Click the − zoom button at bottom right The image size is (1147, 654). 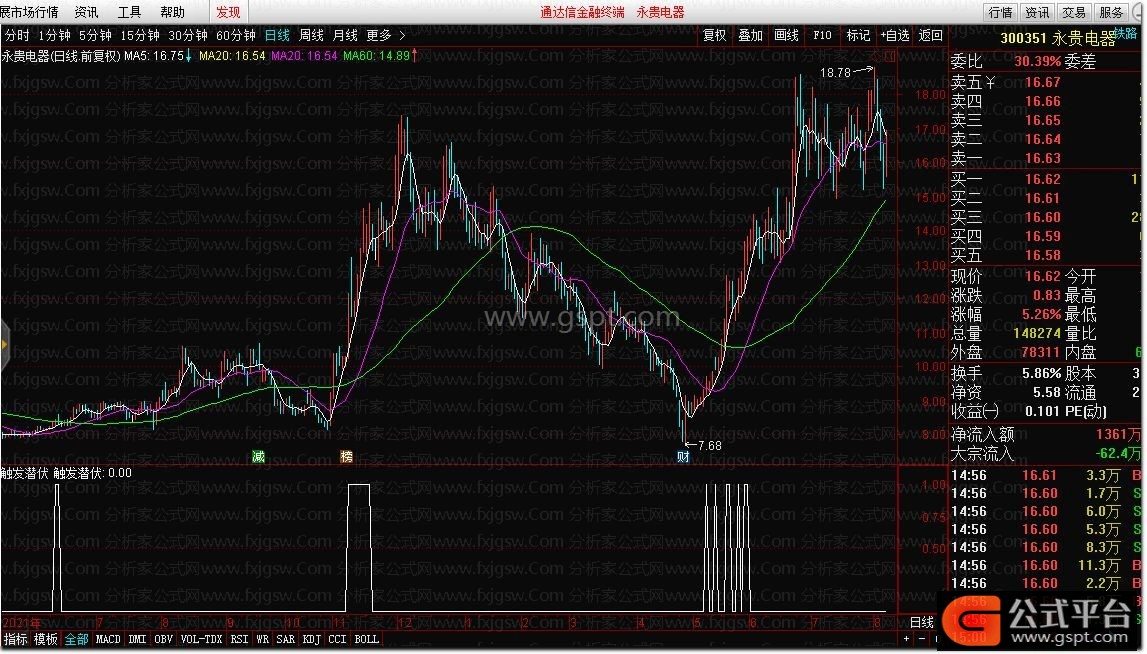click(921, 639)
